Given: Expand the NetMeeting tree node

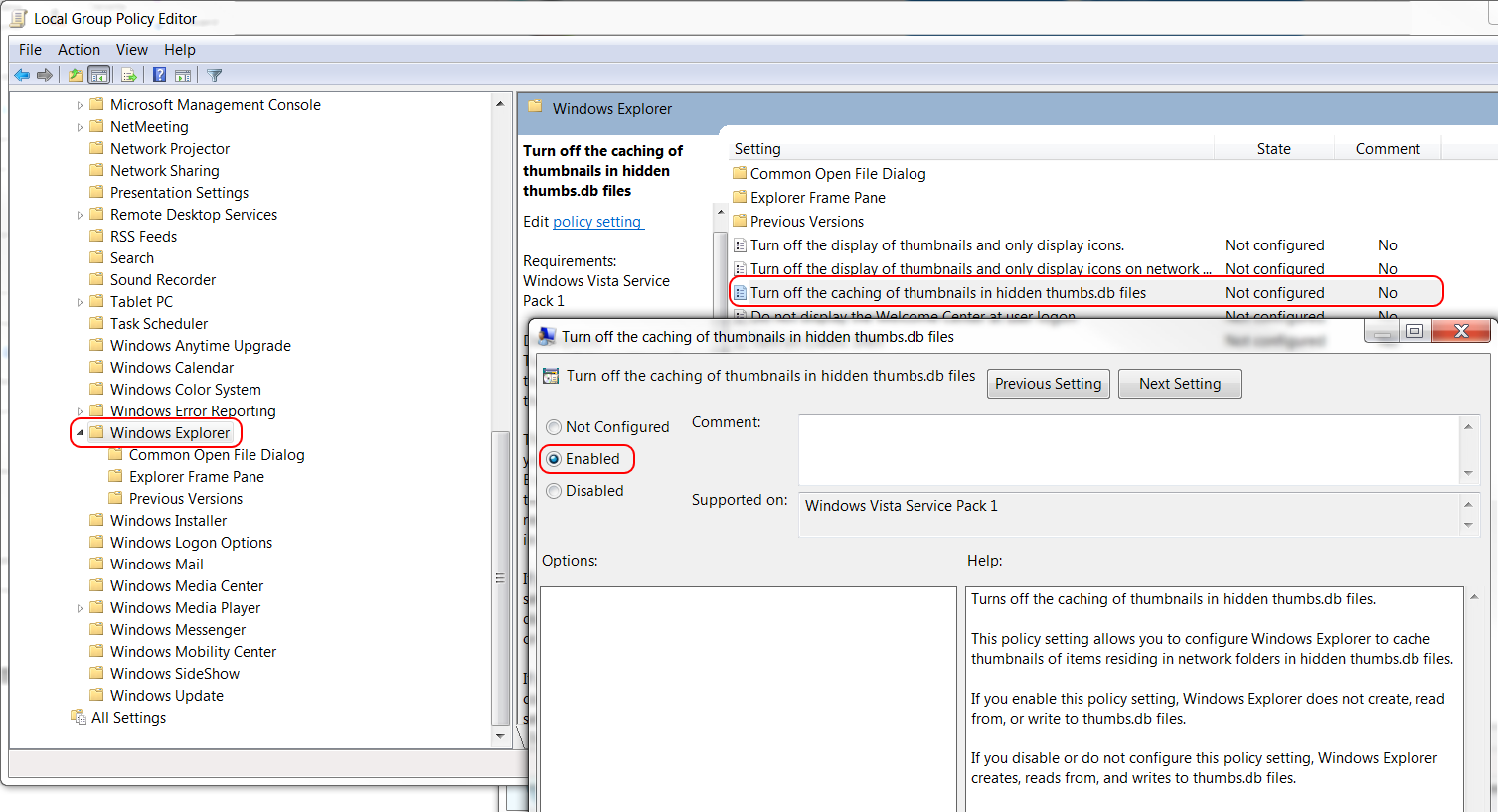Looking at the screenshot, I should coord(80,127).
